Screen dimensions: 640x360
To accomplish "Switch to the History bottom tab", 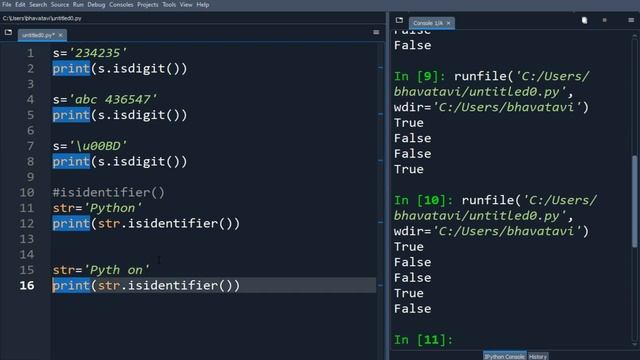I will point(538,356).
